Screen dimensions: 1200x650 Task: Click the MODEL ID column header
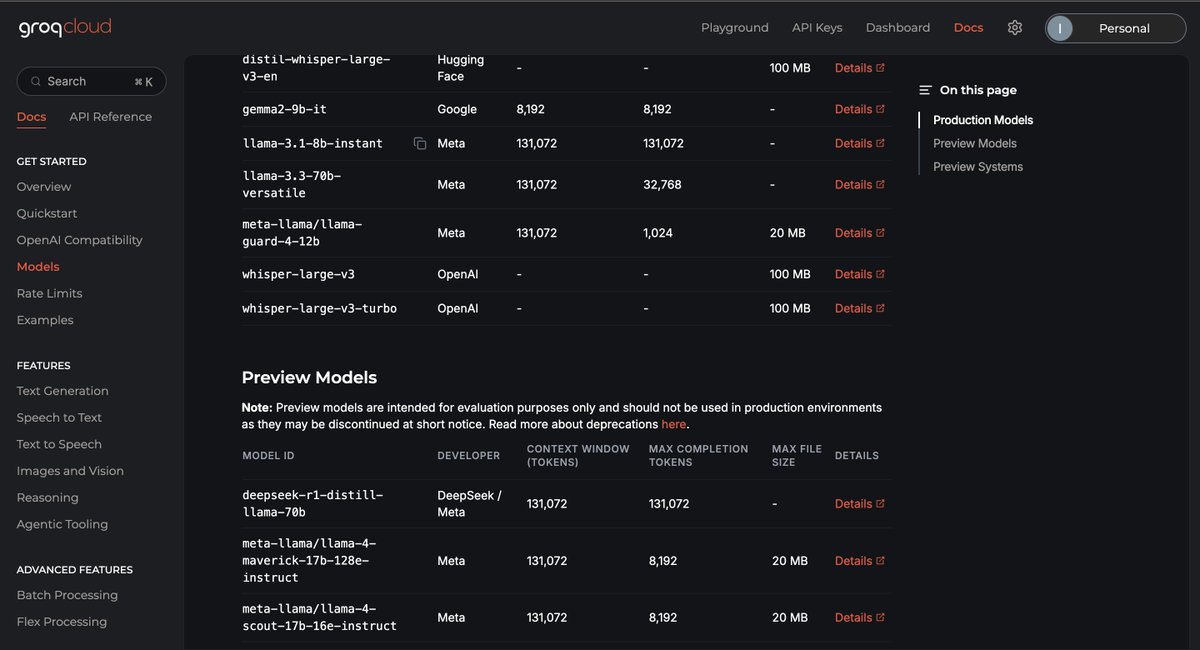pyautogui.click(x=269, y=456)
